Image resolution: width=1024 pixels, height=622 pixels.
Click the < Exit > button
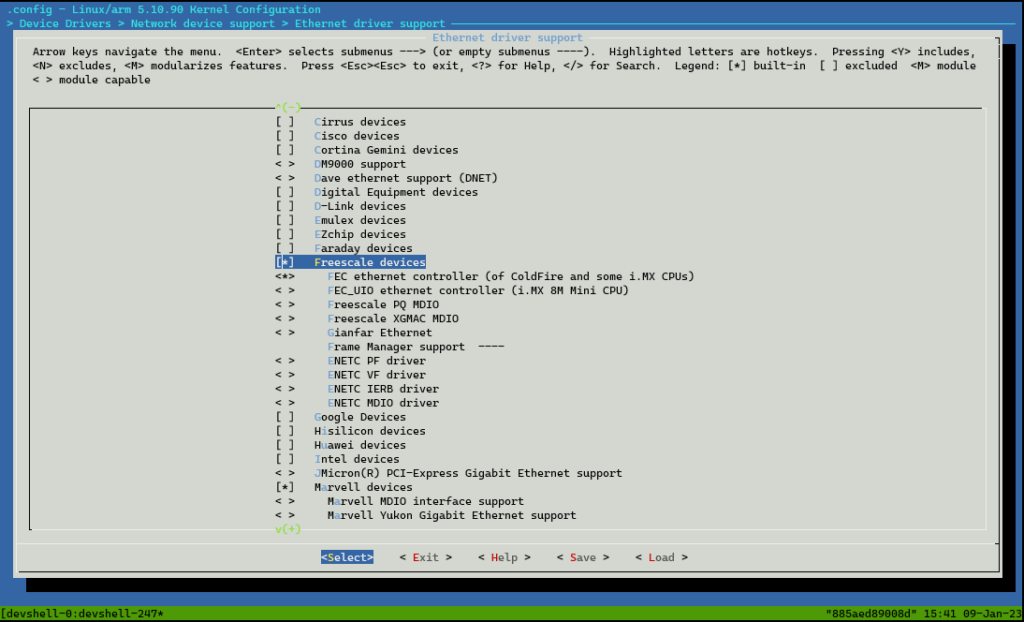(x=425, y=557)
